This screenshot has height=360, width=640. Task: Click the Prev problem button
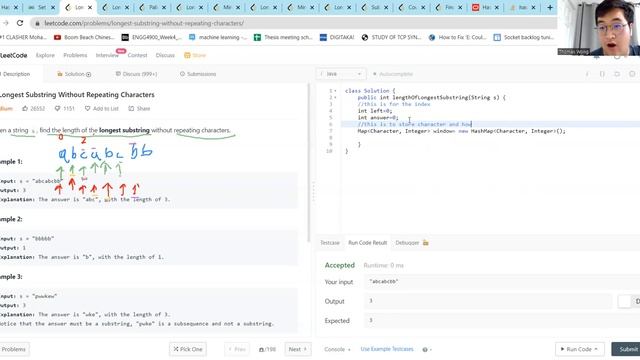[237, 349]
